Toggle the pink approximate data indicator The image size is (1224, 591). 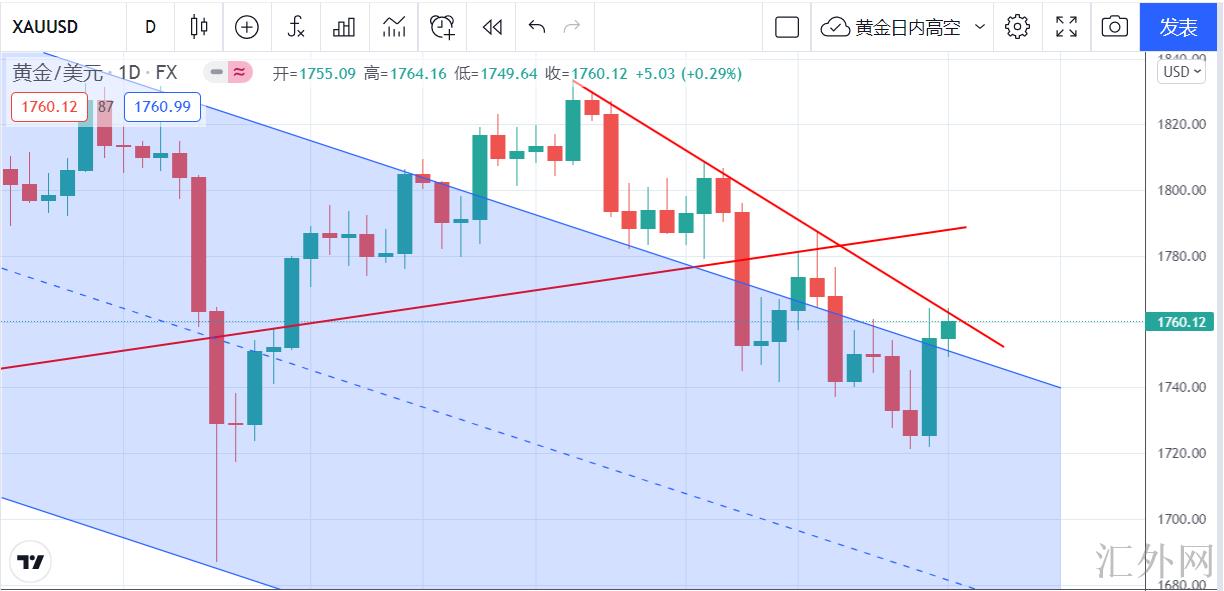click(x=239, y=72)
